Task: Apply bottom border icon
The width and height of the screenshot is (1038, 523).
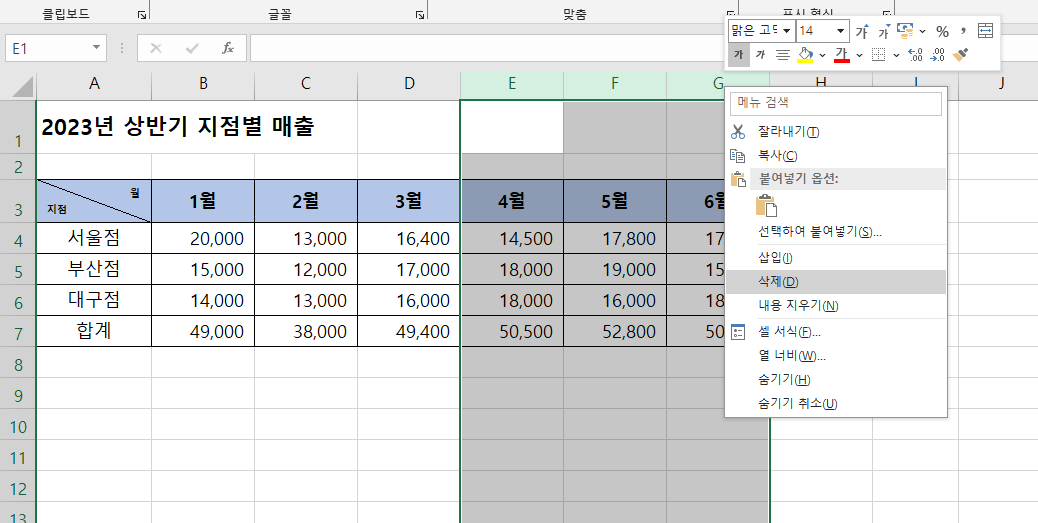Action: tap(878, 55)
